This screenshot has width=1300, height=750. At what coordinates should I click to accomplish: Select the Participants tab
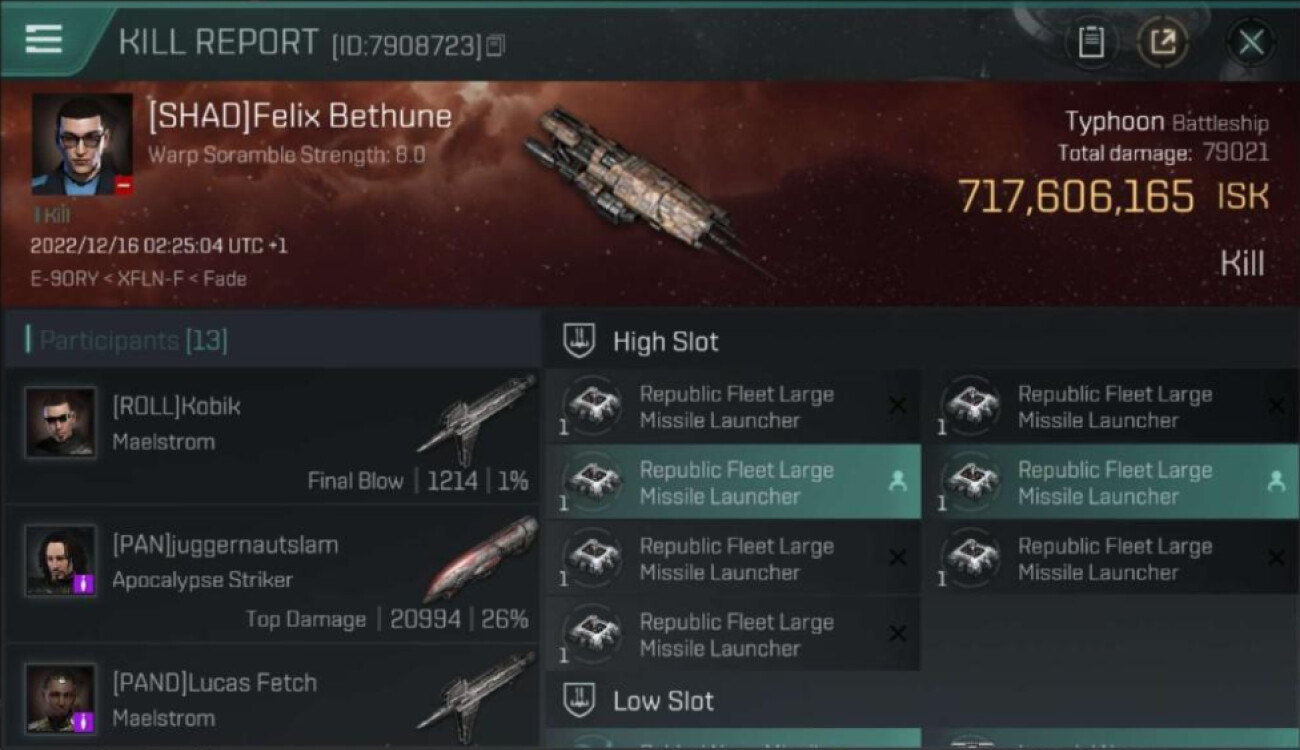(x=133, y=341)
